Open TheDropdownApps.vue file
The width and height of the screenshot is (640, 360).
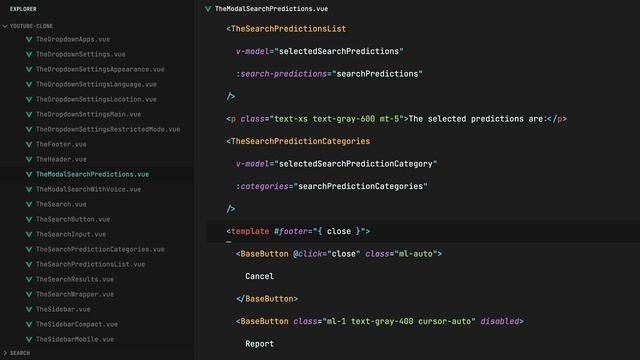pos(73,40)
